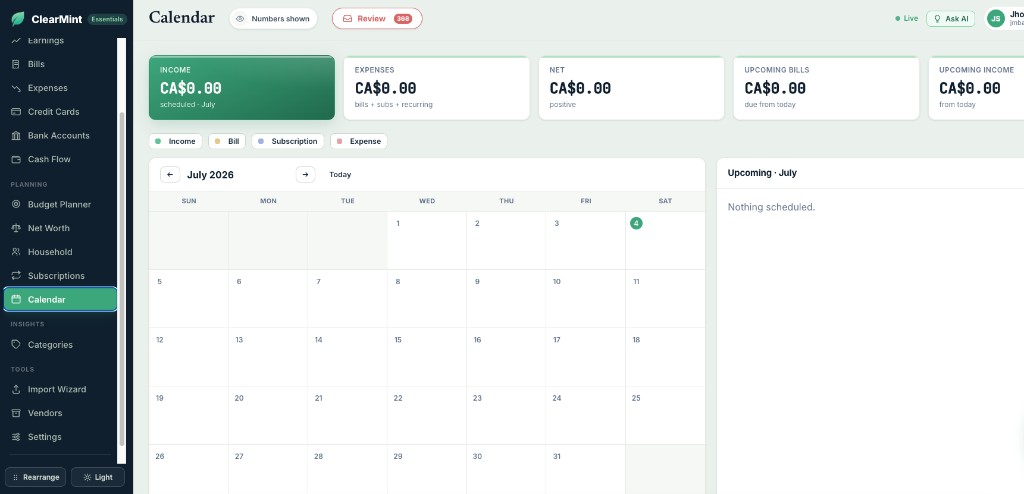
Task: Click the Rearrange sidebar button
Action: tap(36, 477)
